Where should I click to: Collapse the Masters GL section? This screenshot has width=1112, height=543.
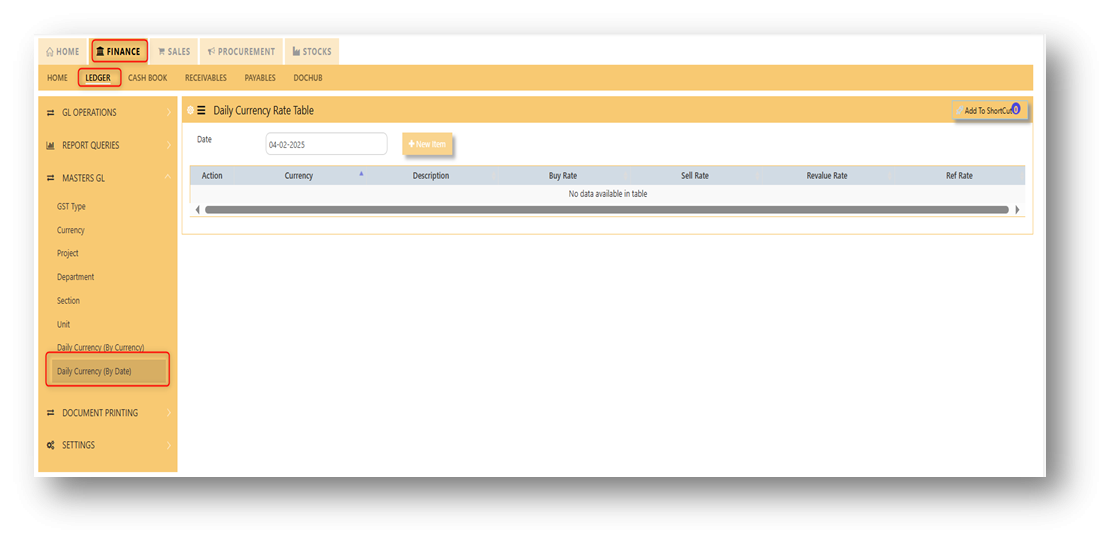click(107, 178)
